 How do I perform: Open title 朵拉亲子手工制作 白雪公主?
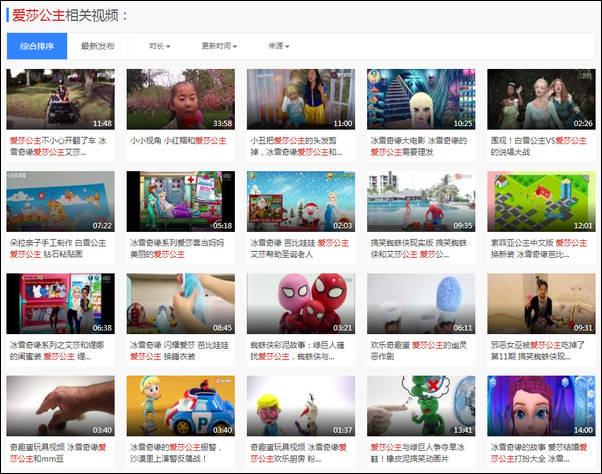(x=58, y=248)
